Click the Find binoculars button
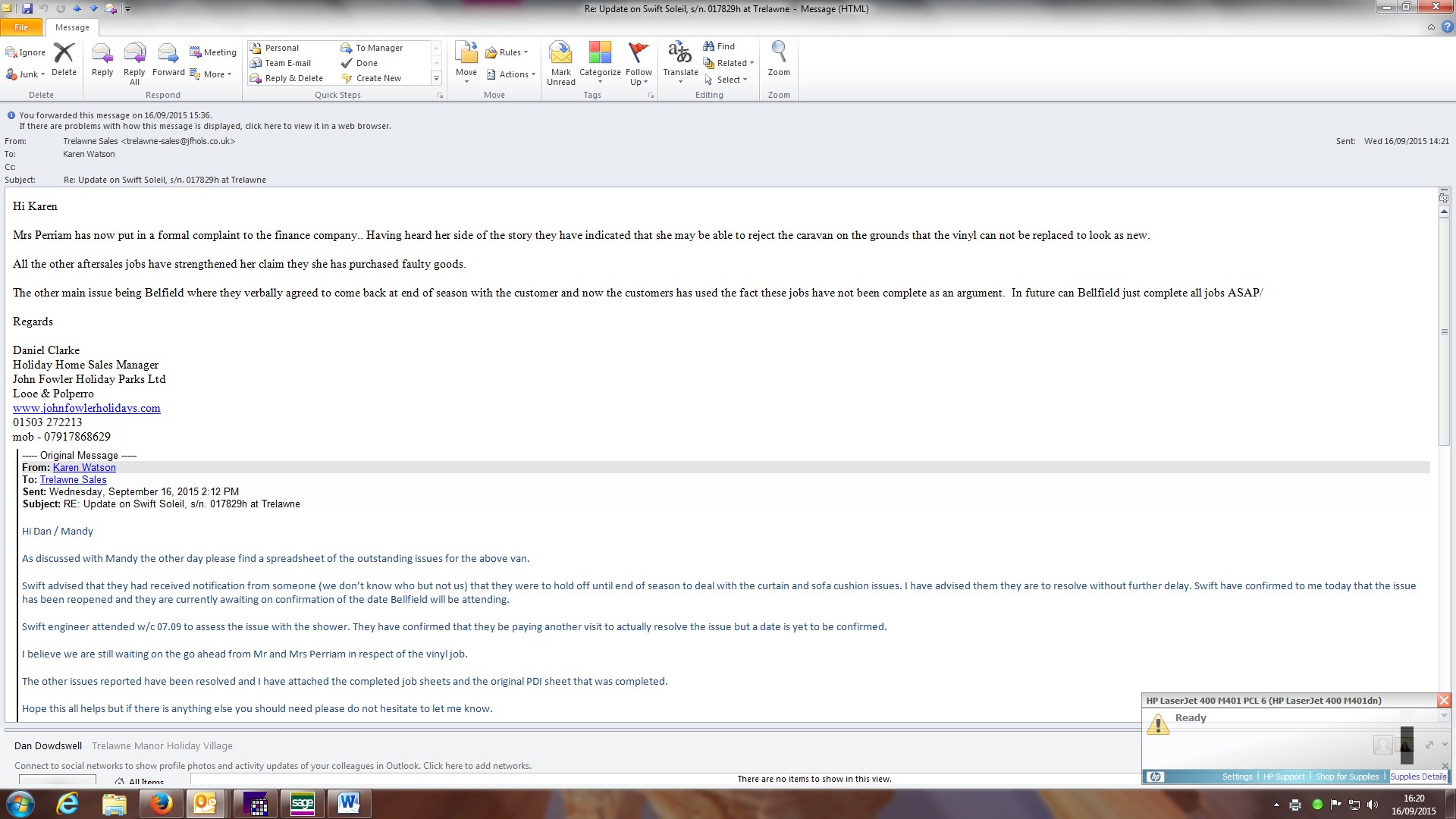This screenshot has height=819, width=1456. pos(719,46)
